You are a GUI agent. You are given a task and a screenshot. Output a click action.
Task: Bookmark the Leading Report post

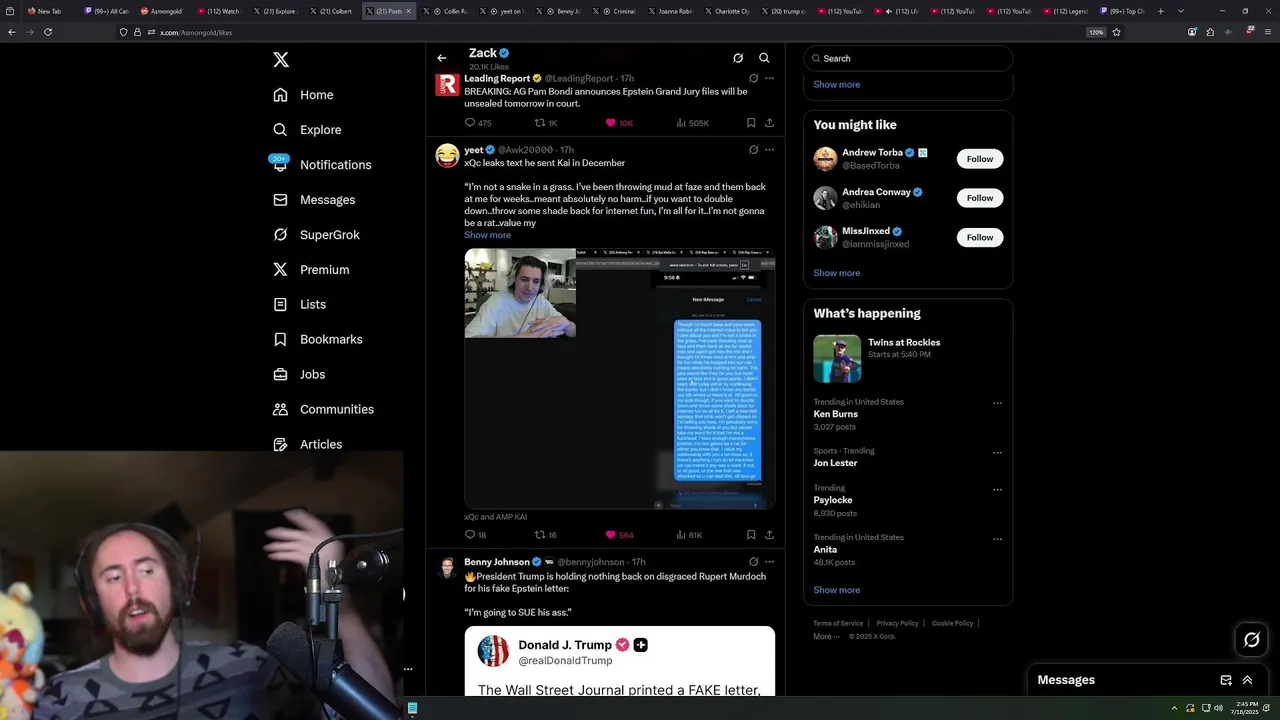coord(750,123)
